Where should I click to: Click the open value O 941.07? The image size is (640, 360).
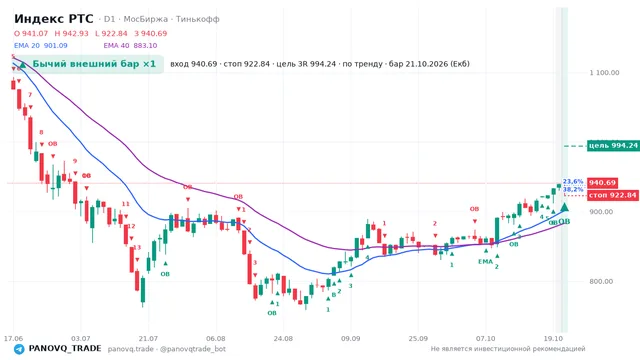tap(31, 33)
